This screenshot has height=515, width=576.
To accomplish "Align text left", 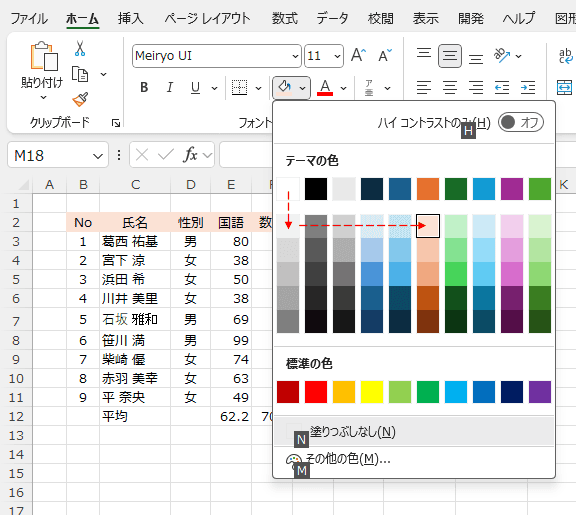I will tap(424, 87).
